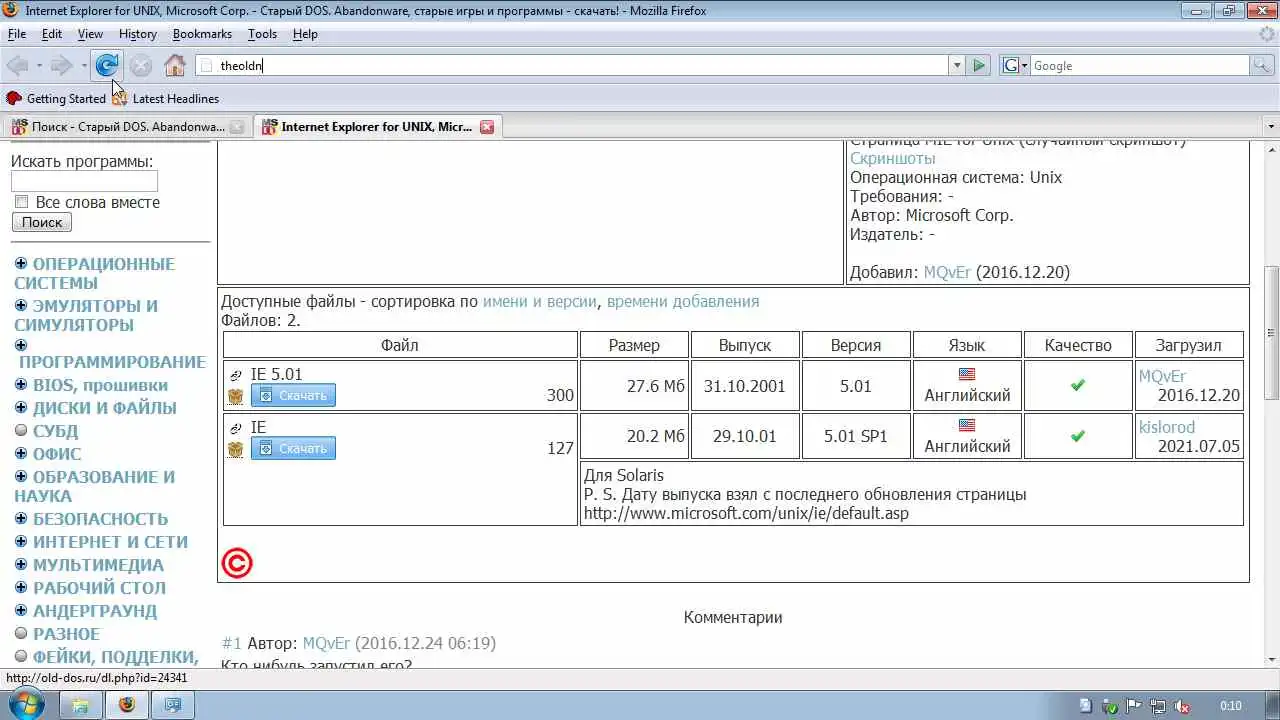Click the chain link icon beside IE 5.01
This screenshot has width=1280, height=720.
(236, 375)
